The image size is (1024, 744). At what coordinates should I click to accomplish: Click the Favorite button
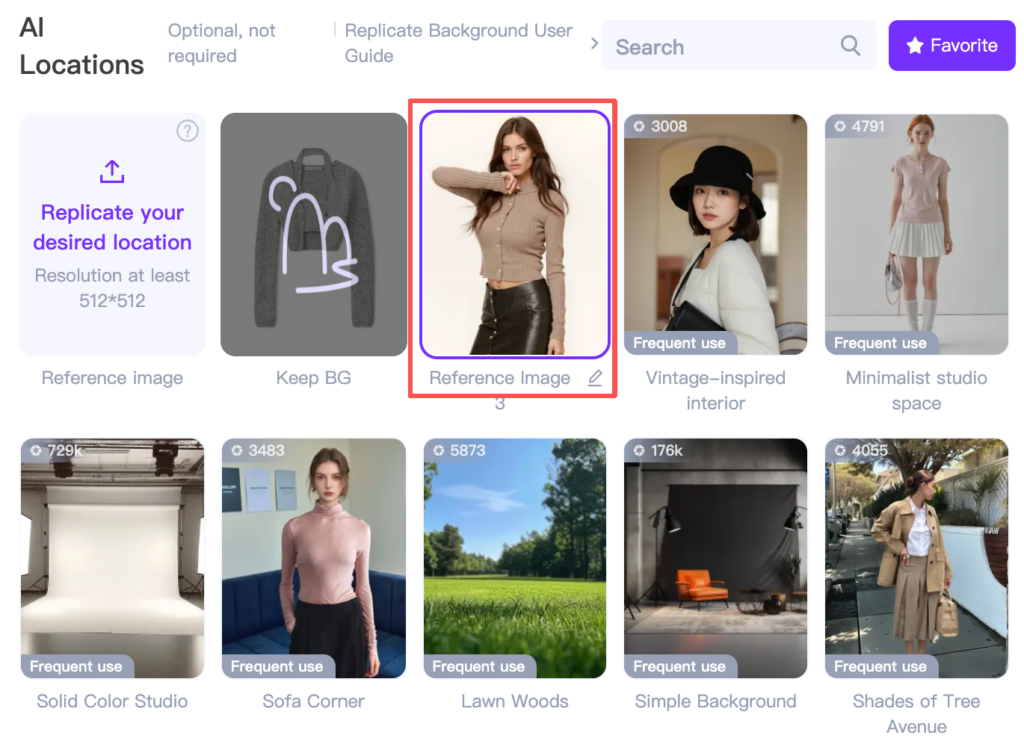click(x=951, y=46)
